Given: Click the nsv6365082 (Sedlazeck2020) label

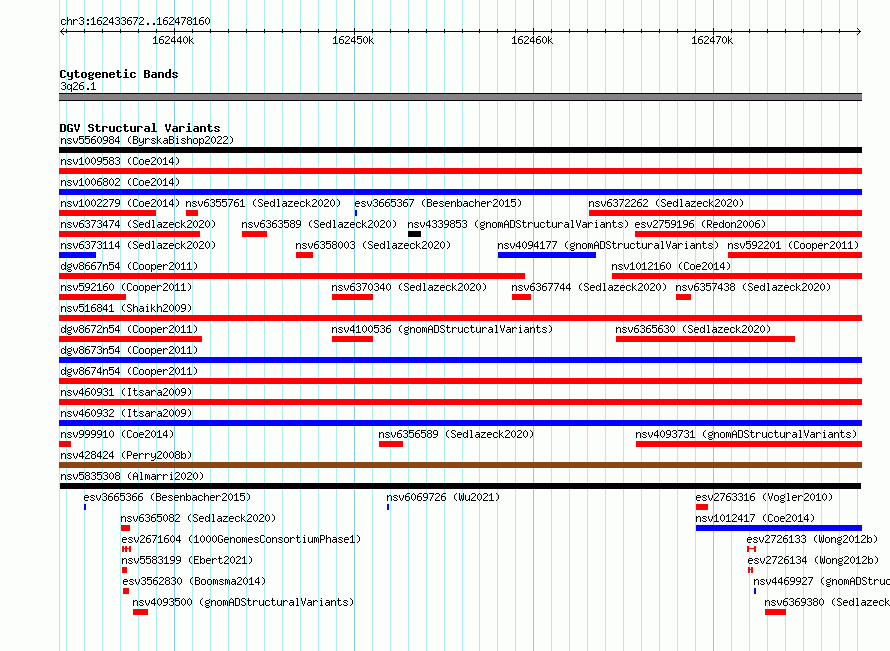Looking at the screenshot, I should [198, 518].
